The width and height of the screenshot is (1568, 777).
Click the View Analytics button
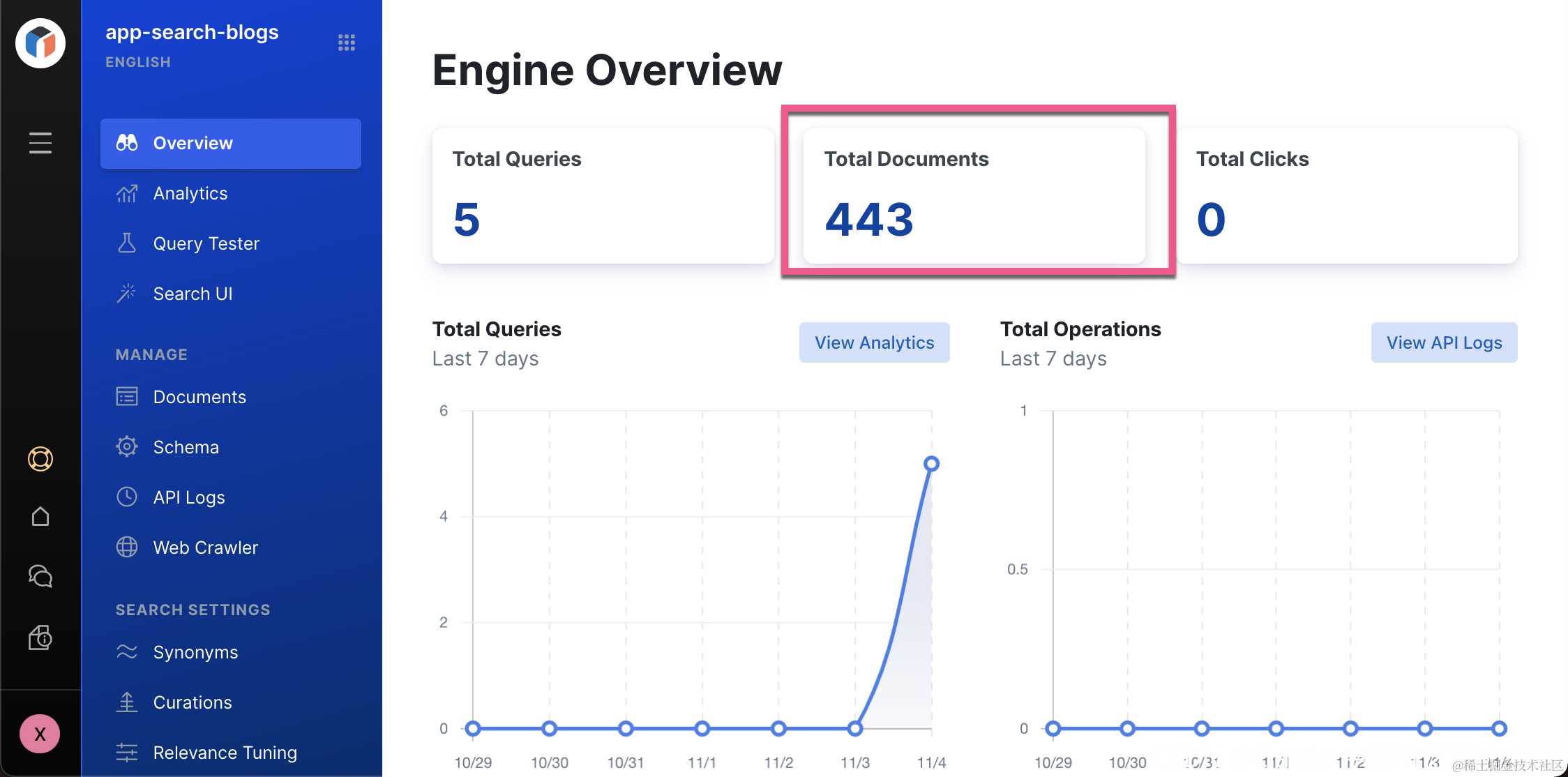pyautogui.click(x=874, y=342)
